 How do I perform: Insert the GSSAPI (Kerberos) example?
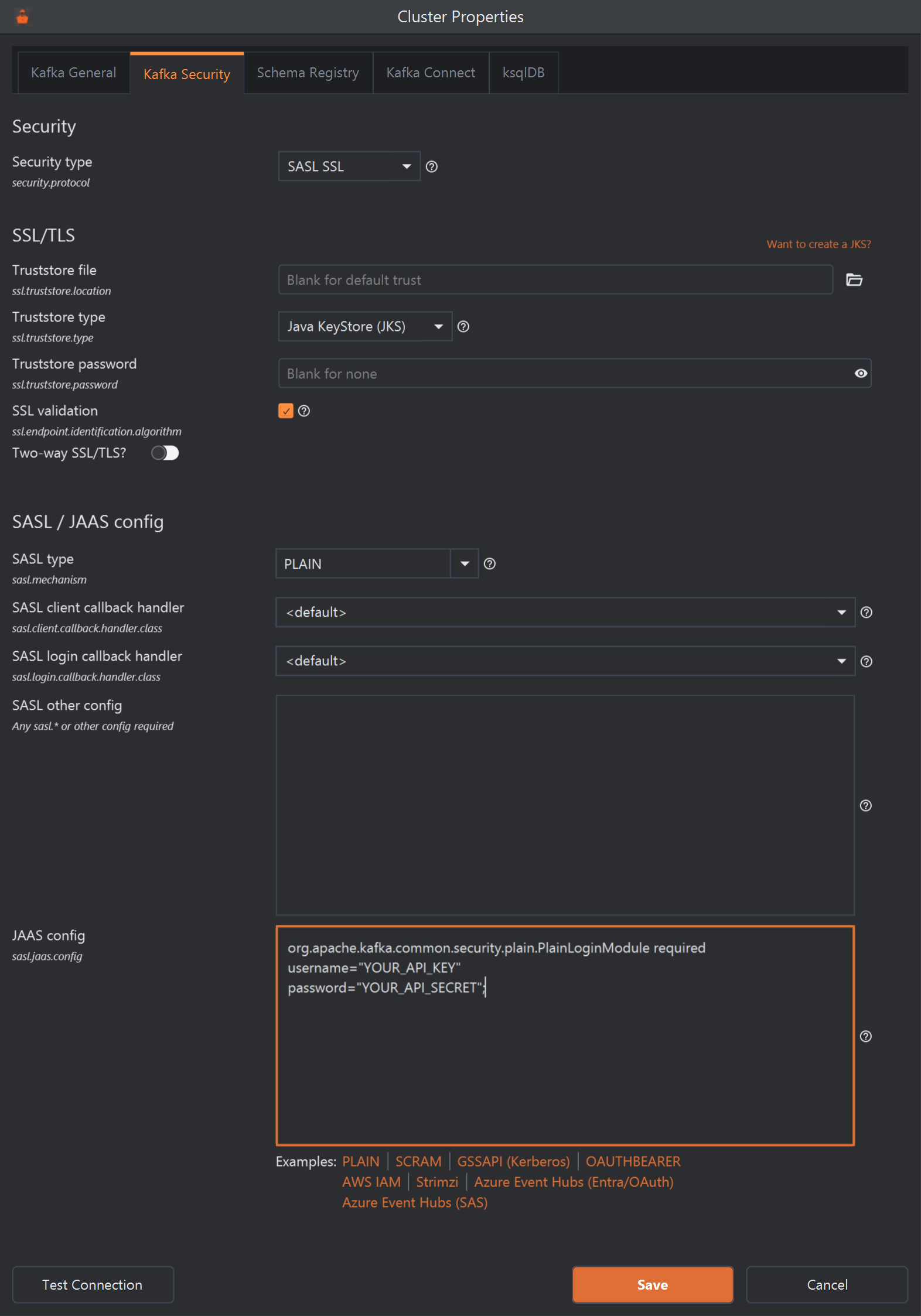click(x=514, y=1161)
